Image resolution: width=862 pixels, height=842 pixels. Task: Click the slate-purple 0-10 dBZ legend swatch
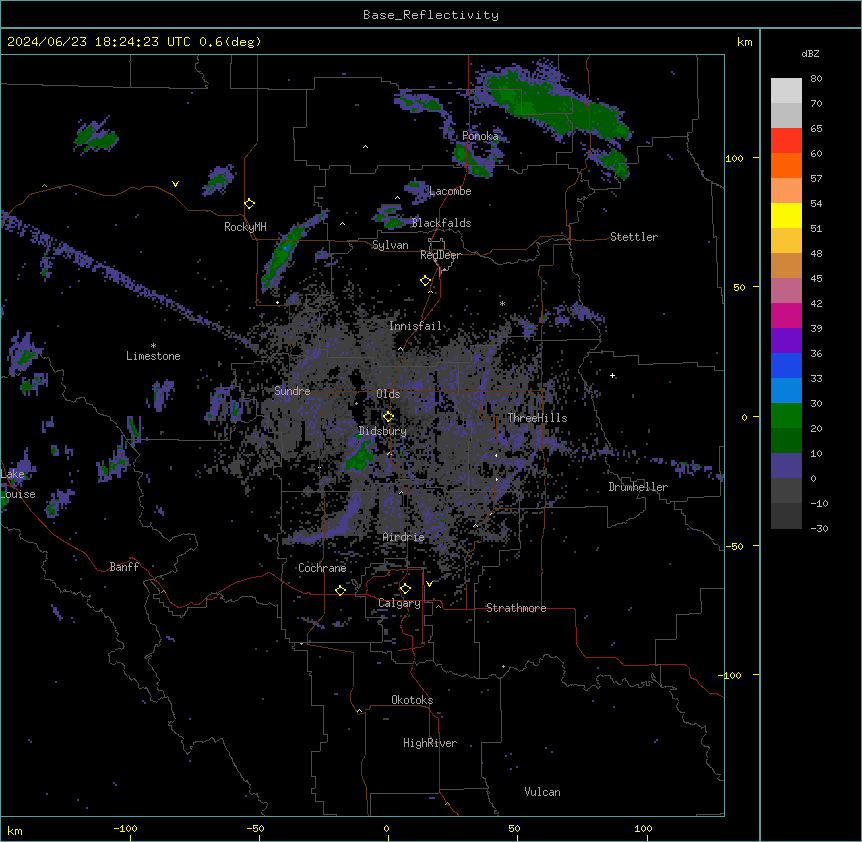pyautogui.click(x=786, y=466)
